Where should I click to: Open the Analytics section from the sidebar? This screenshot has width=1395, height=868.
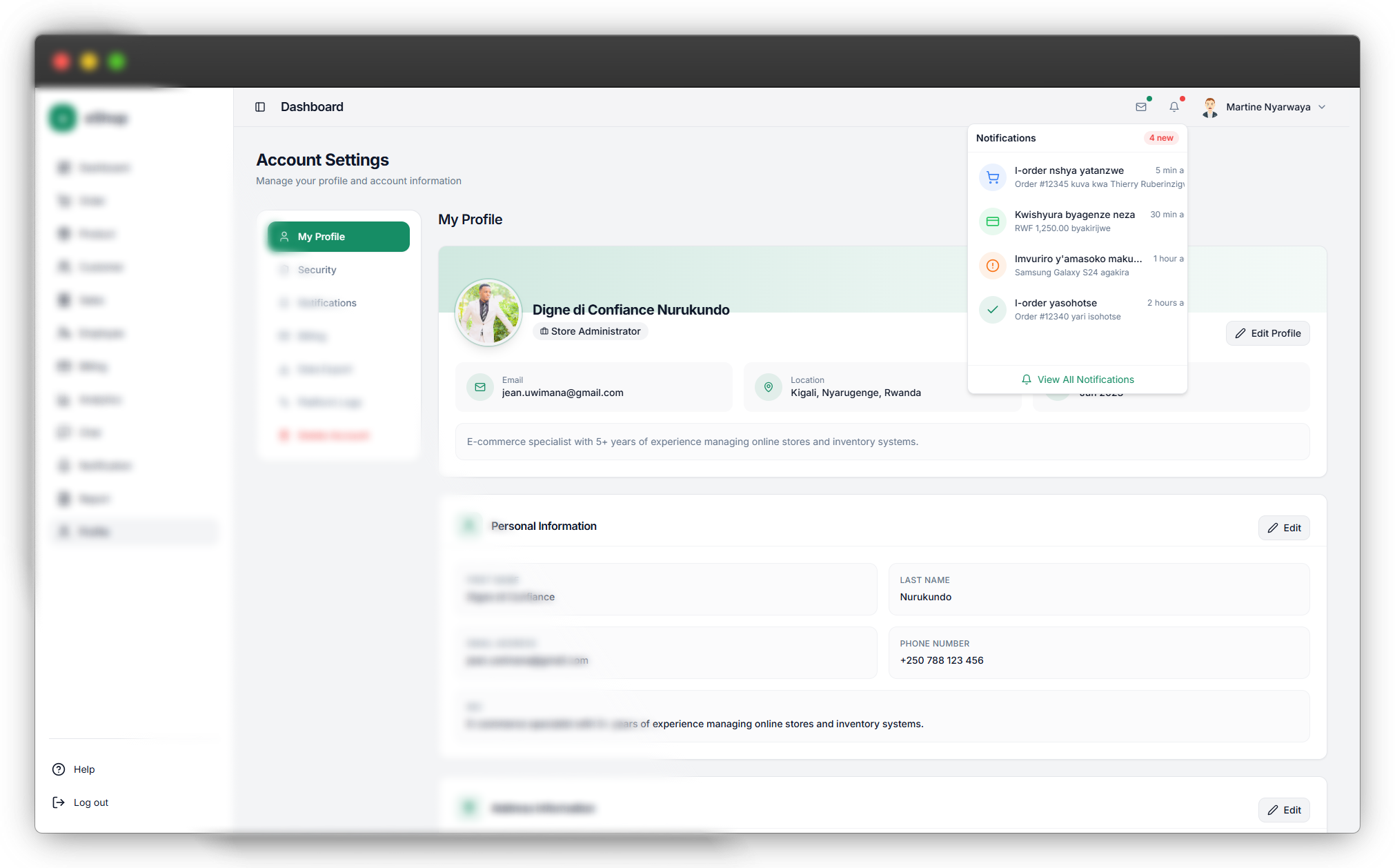[63, 400]
